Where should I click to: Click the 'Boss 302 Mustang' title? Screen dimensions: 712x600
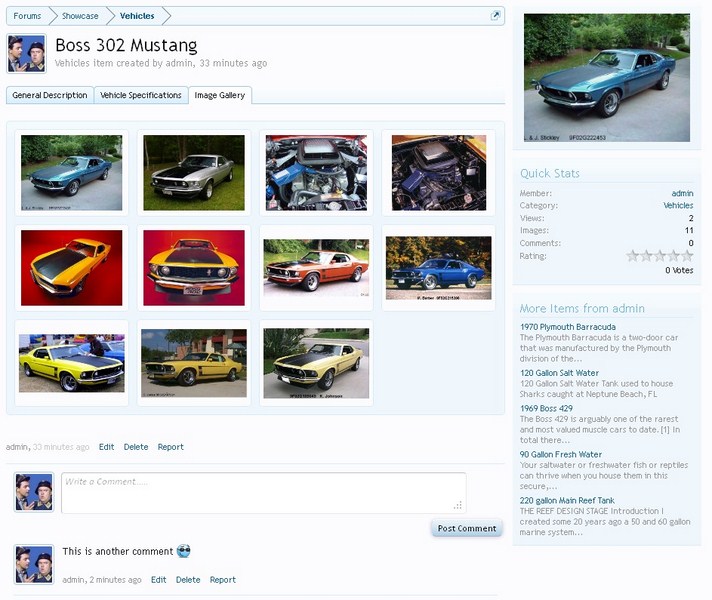126,45
